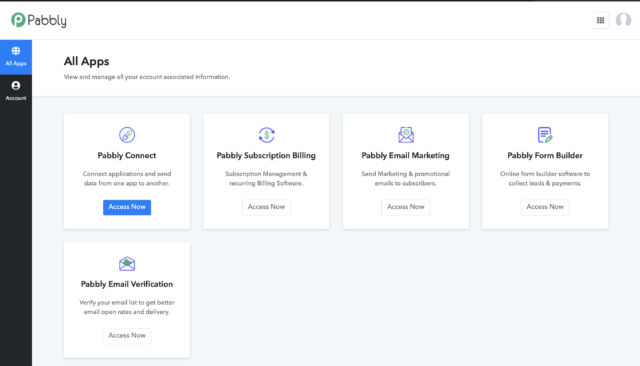Select the Pabbly Email Verification title
Viewport: 640px width, 366px height.
click(x=127, y=284)
